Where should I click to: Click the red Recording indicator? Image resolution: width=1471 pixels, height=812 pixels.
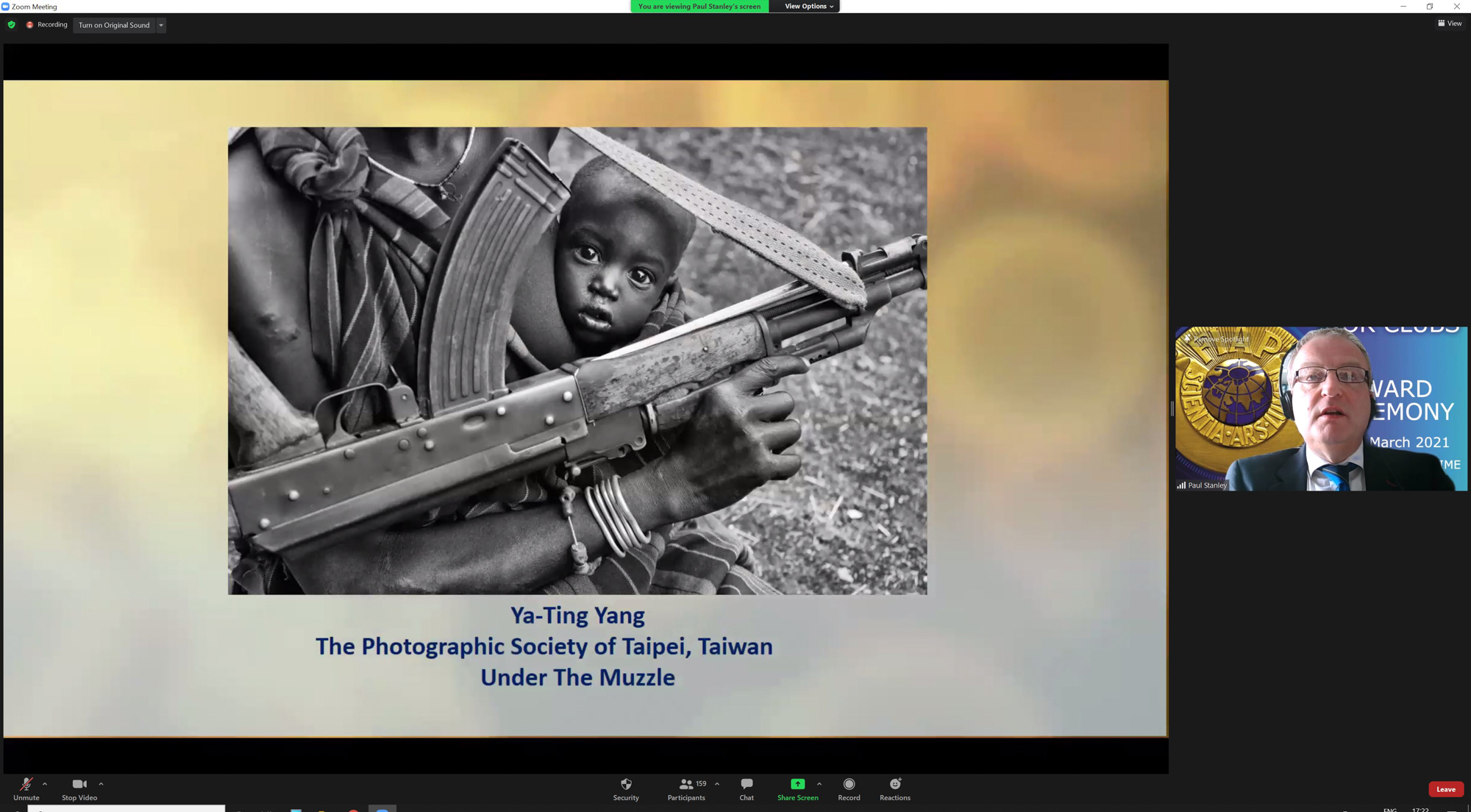46,24
